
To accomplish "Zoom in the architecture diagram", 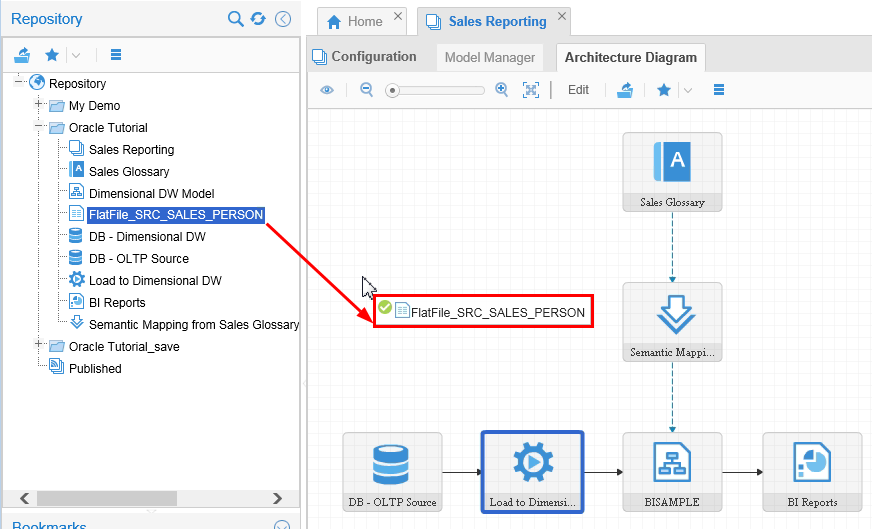I will [502, 90].
